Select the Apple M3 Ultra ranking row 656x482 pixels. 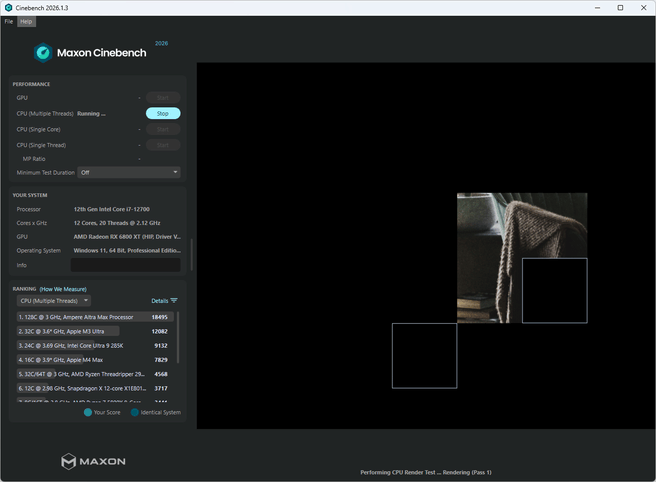pos(95,331)
